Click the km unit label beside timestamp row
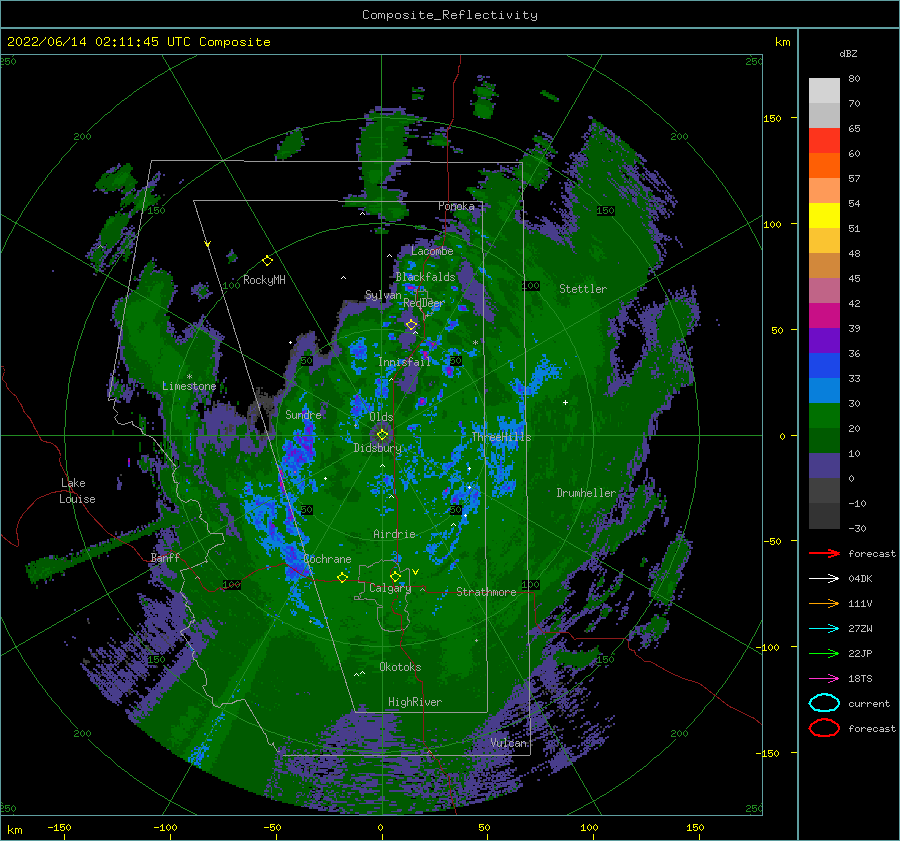The height and width of the screenshot is (841, 900). pyautogui.click(x=782, y=42)
